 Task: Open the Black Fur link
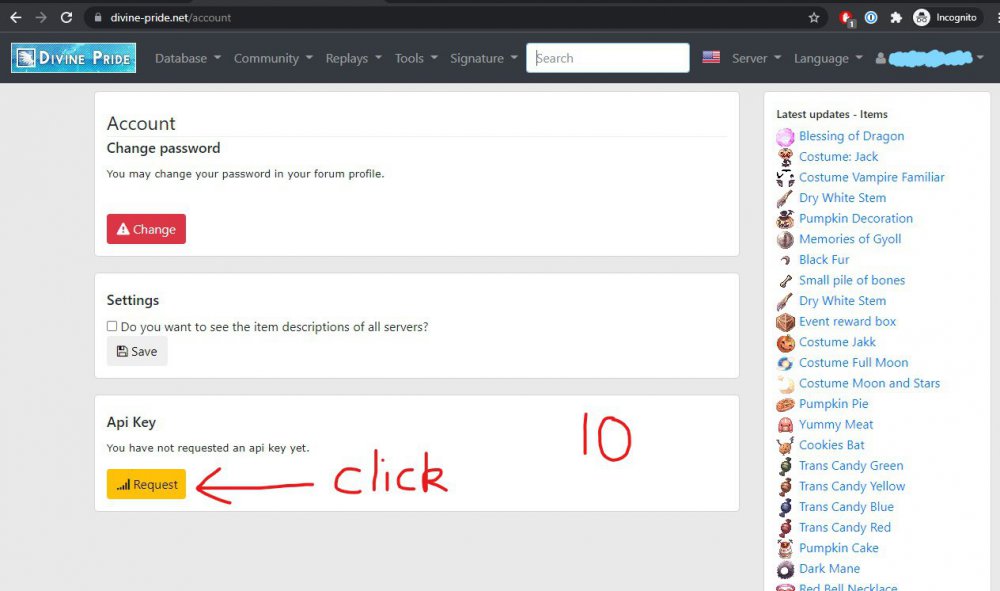point(824,259)
